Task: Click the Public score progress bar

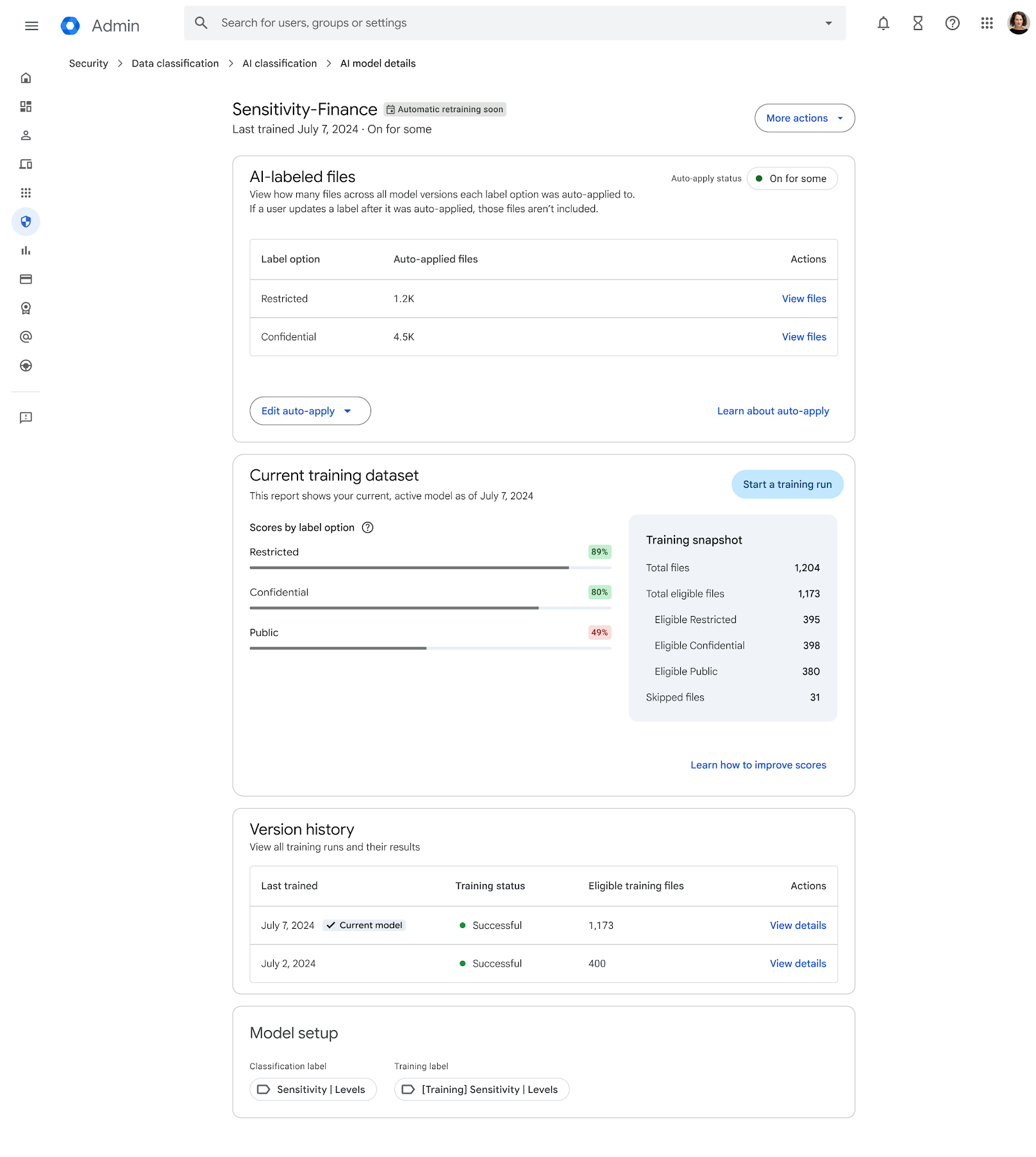Action: (430, 649)
